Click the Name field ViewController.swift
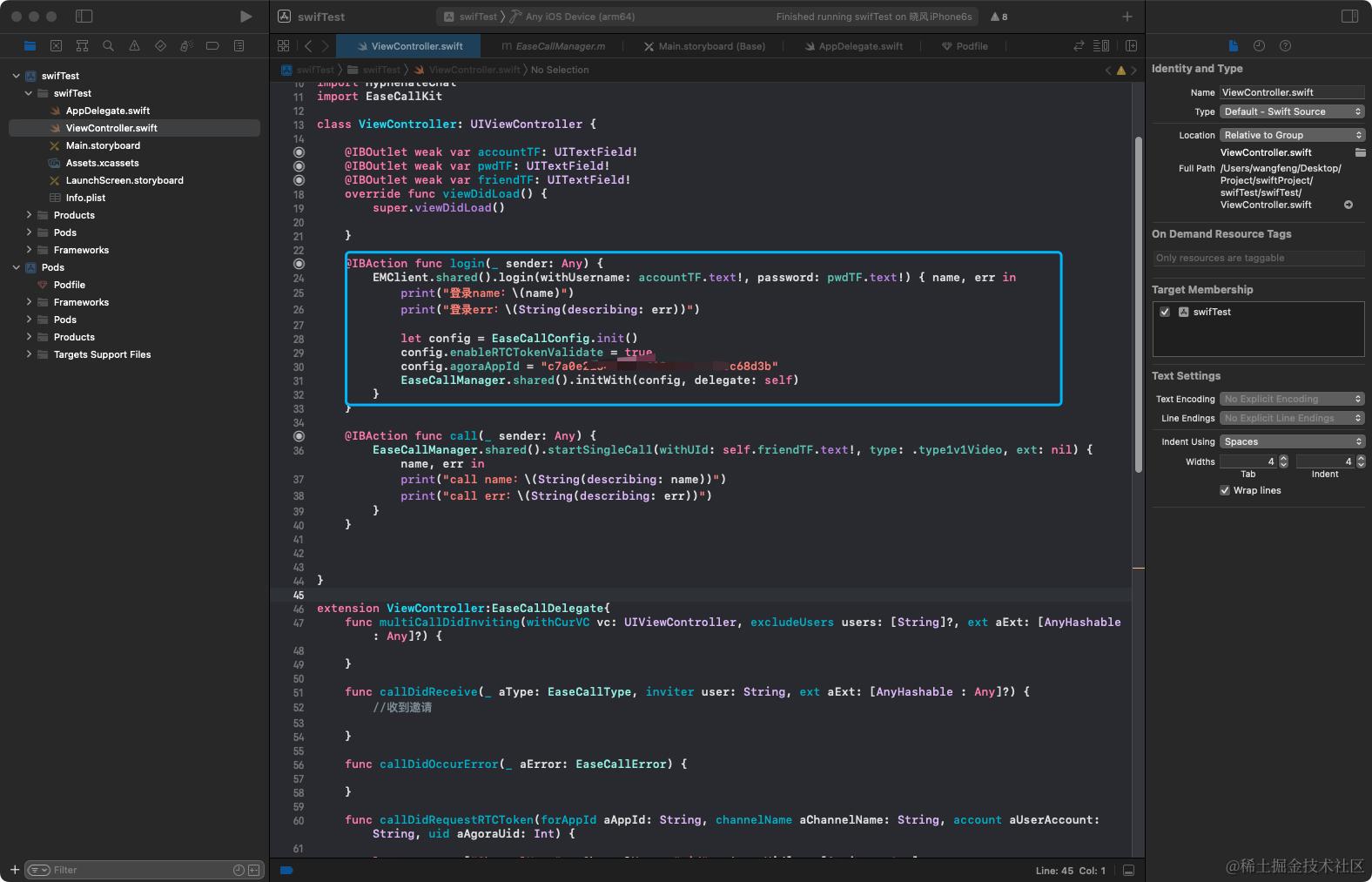This screenshot has width=1372, height=882. point(1292,92)
